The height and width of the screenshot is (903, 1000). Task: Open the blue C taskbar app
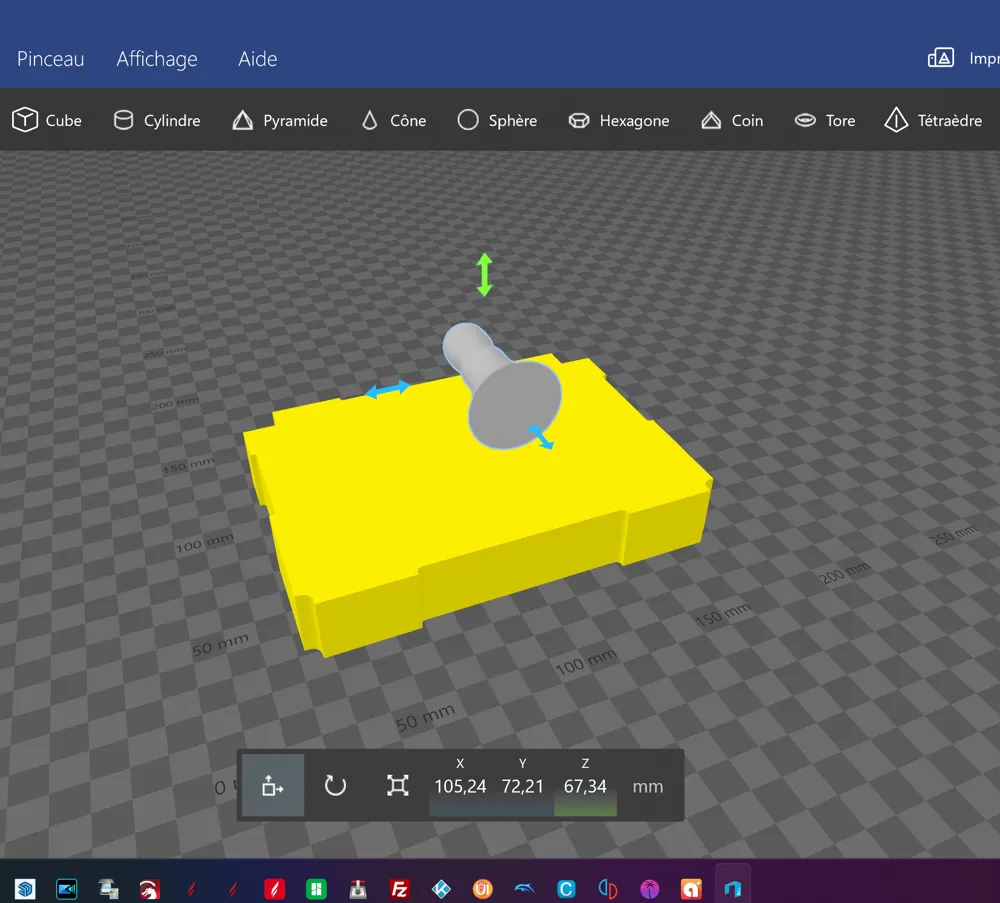click(x=566, y=888)
